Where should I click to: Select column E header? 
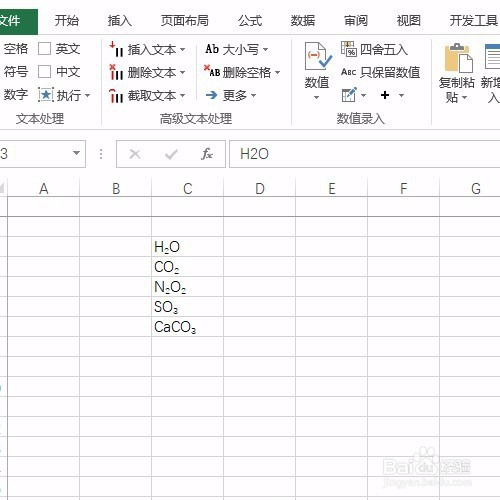click(x=331, y=189)
